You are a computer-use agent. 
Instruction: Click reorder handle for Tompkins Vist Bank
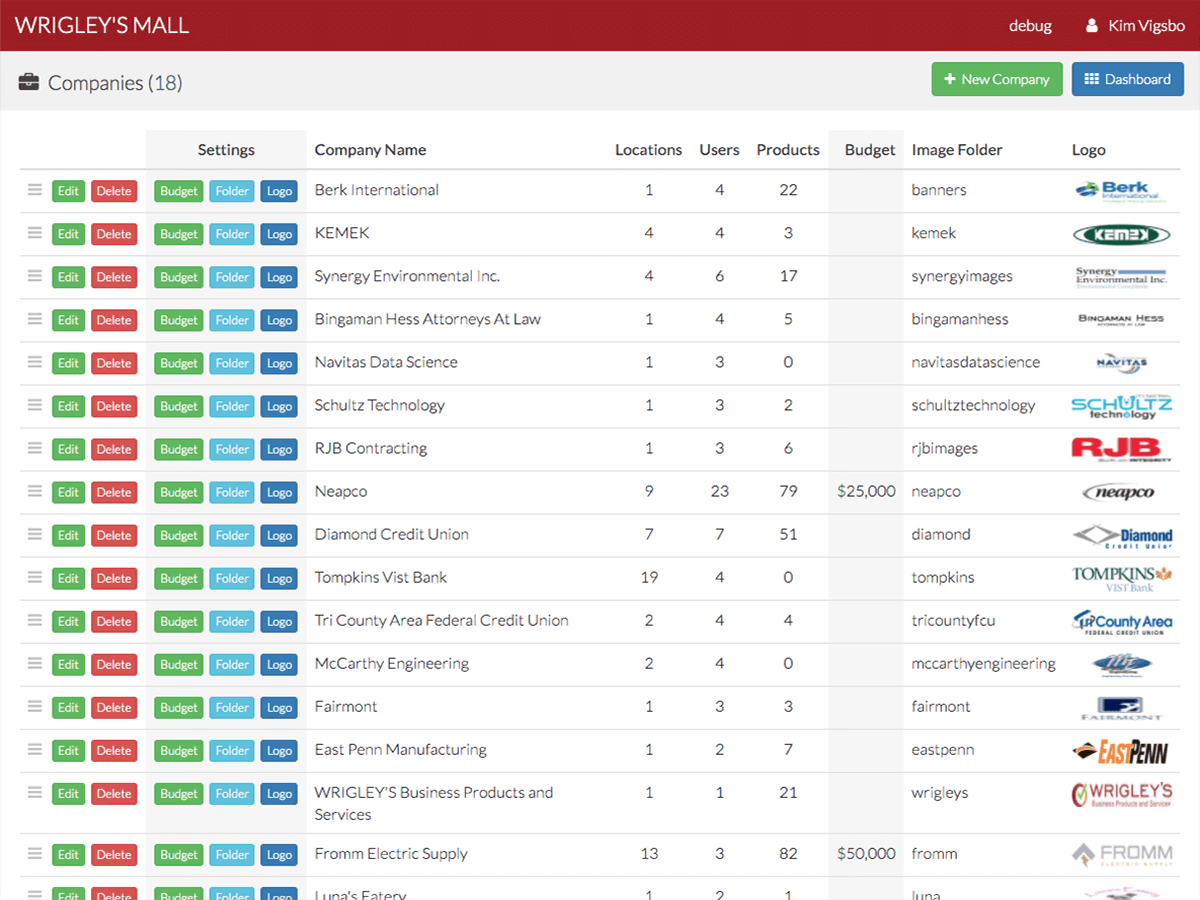click(x=35, y=577)
